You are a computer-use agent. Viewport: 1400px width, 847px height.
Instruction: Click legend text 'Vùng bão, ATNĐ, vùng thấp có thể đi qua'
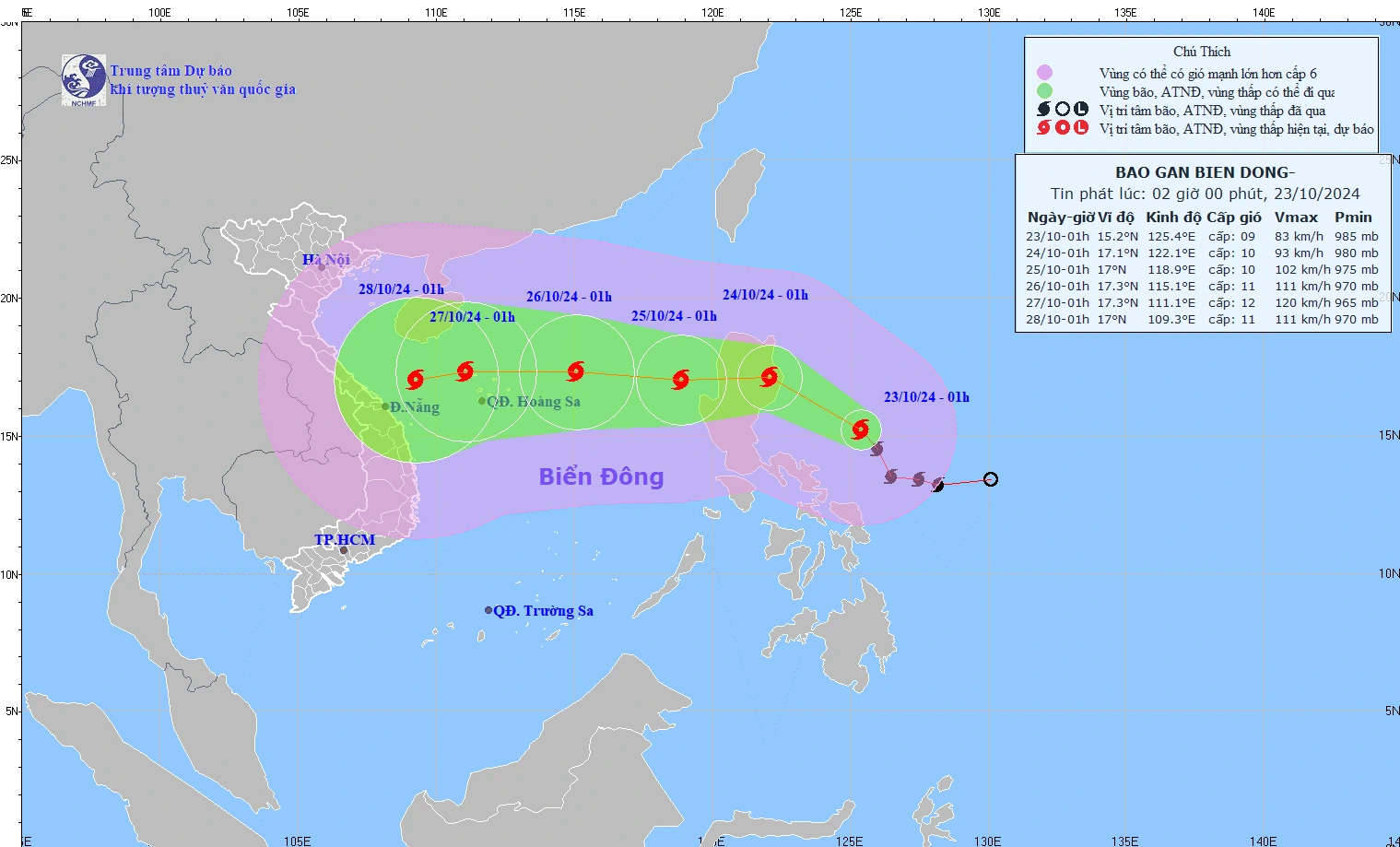(1217, 91)
